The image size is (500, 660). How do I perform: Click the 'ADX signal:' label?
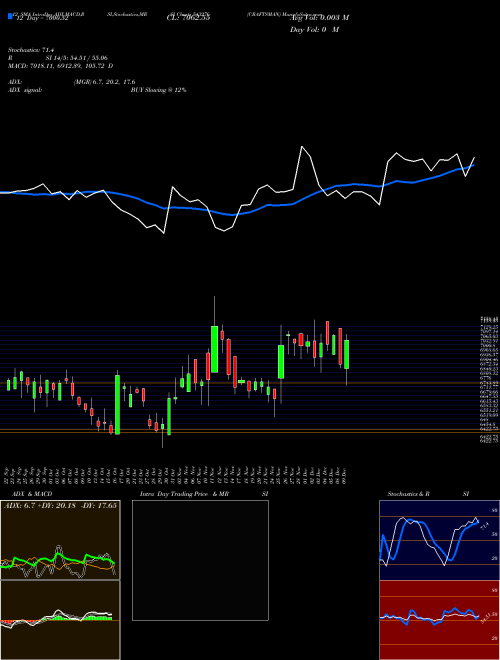pyautogui.click(x=24, y=90)
